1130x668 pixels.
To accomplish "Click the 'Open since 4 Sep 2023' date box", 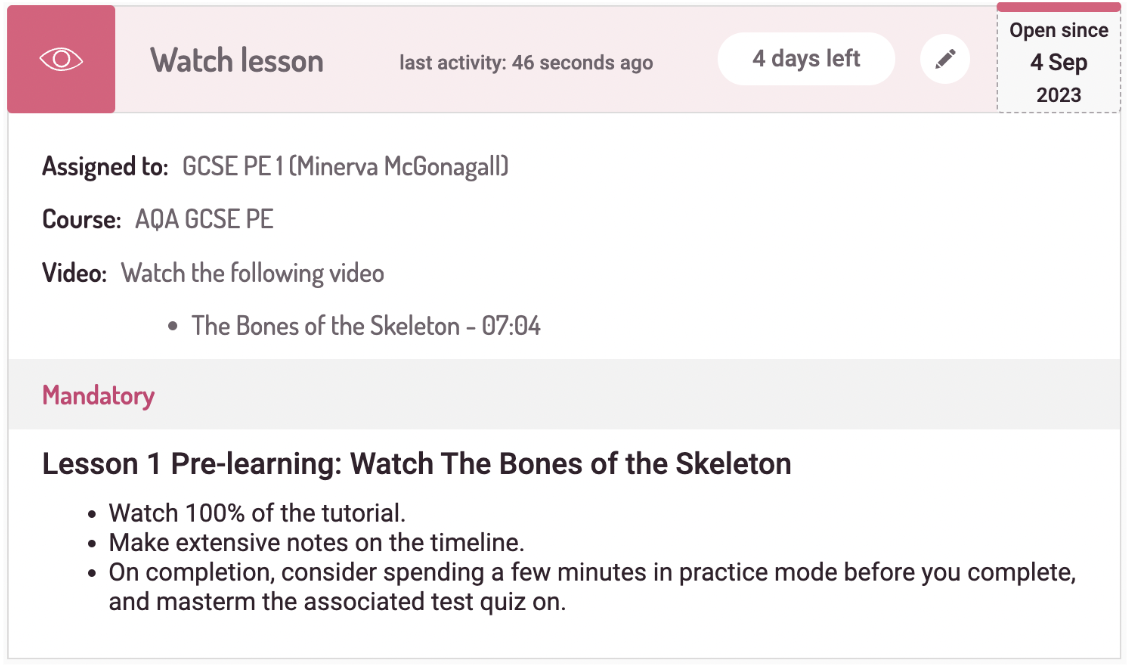I will (1058, 62).
